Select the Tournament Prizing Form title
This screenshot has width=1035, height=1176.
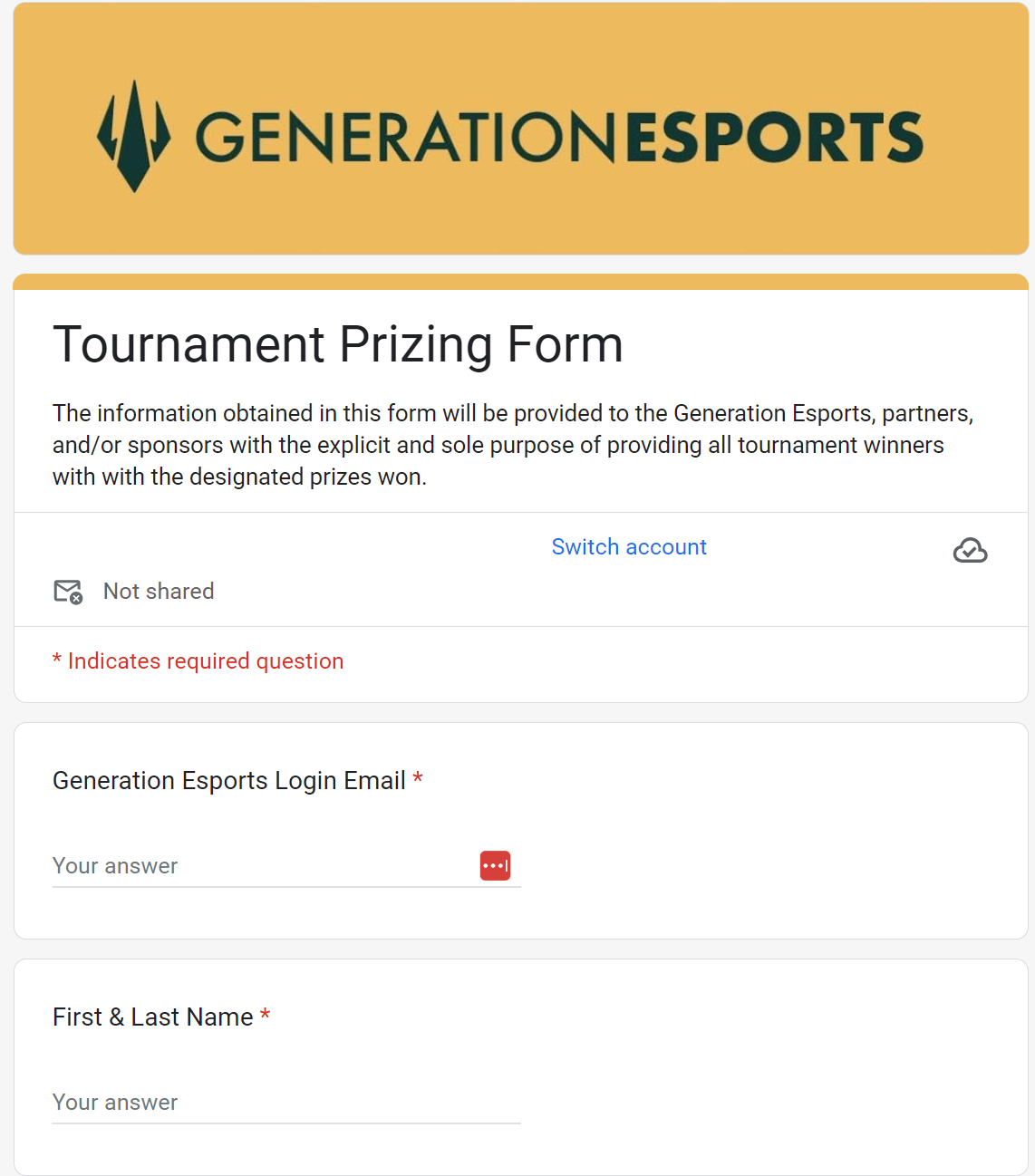[338, 345]
